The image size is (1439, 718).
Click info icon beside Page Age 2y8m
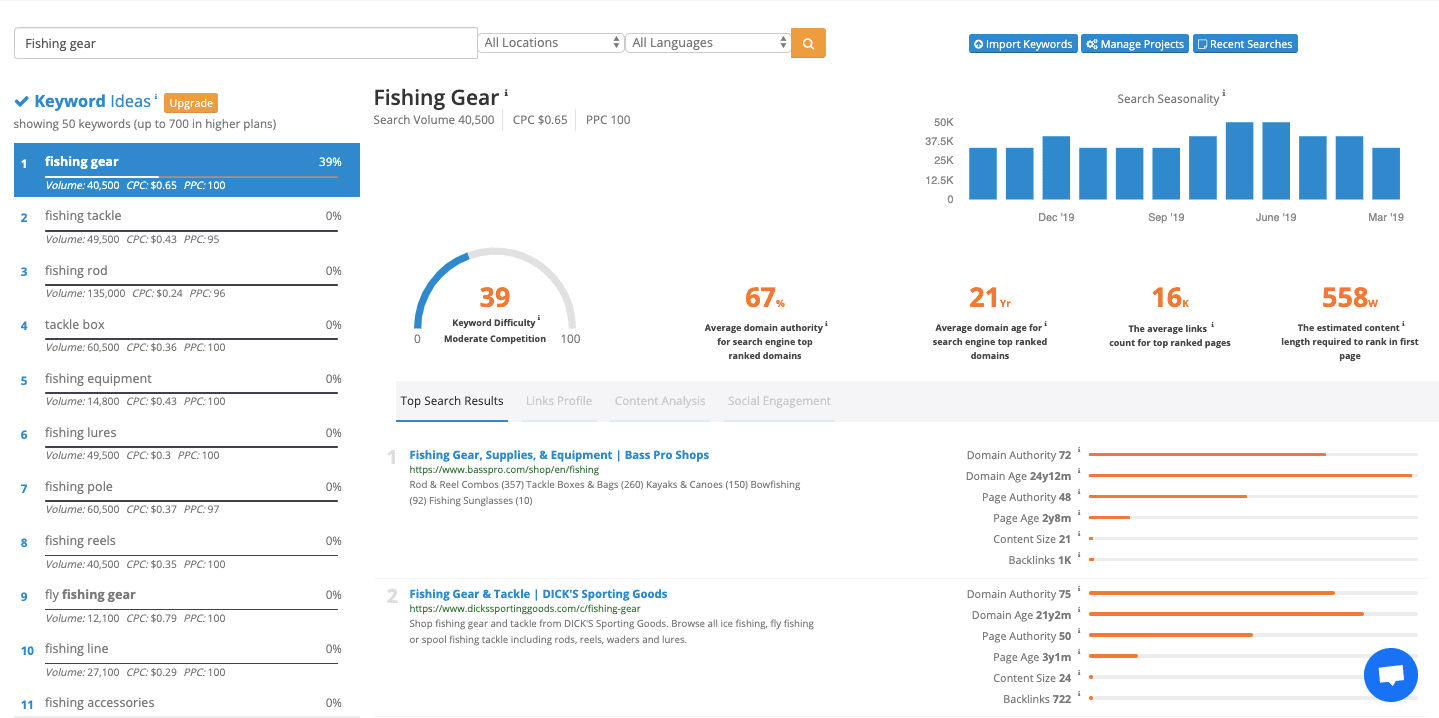1079,515
